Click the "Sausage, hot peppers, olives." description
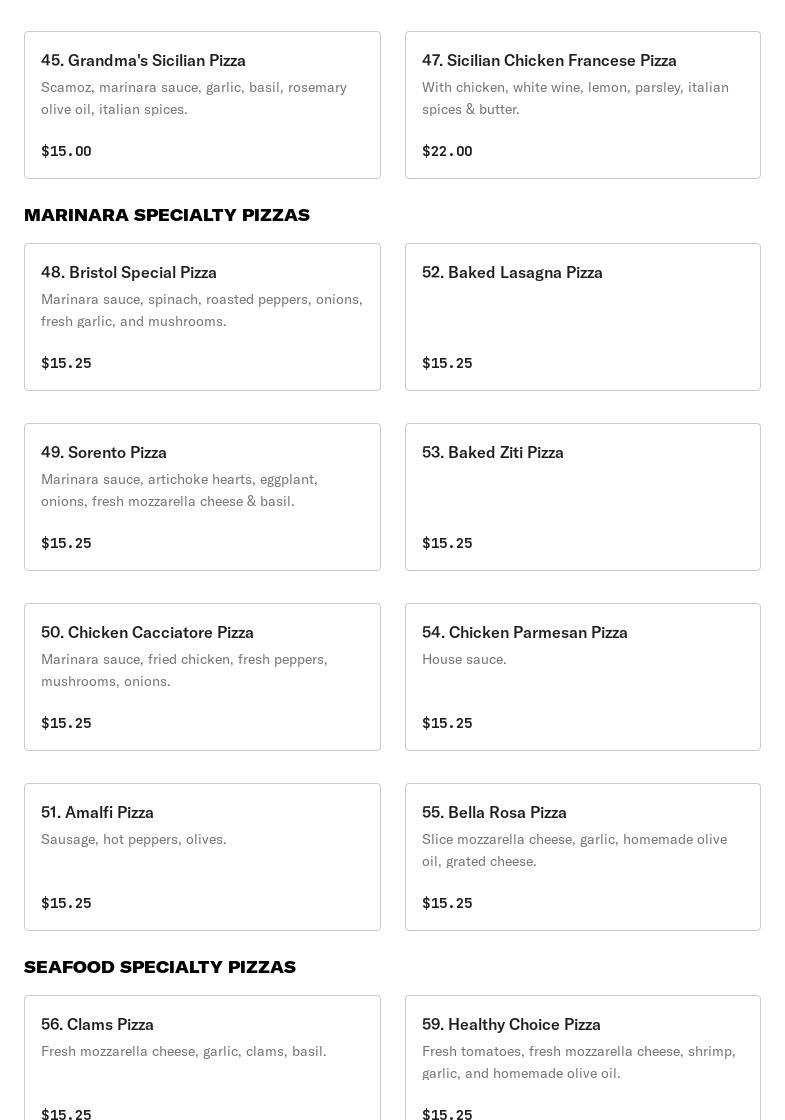Image resolution: width=785 pixels, height=1120 pixels. pyautogui.click(x=134, y=839)
